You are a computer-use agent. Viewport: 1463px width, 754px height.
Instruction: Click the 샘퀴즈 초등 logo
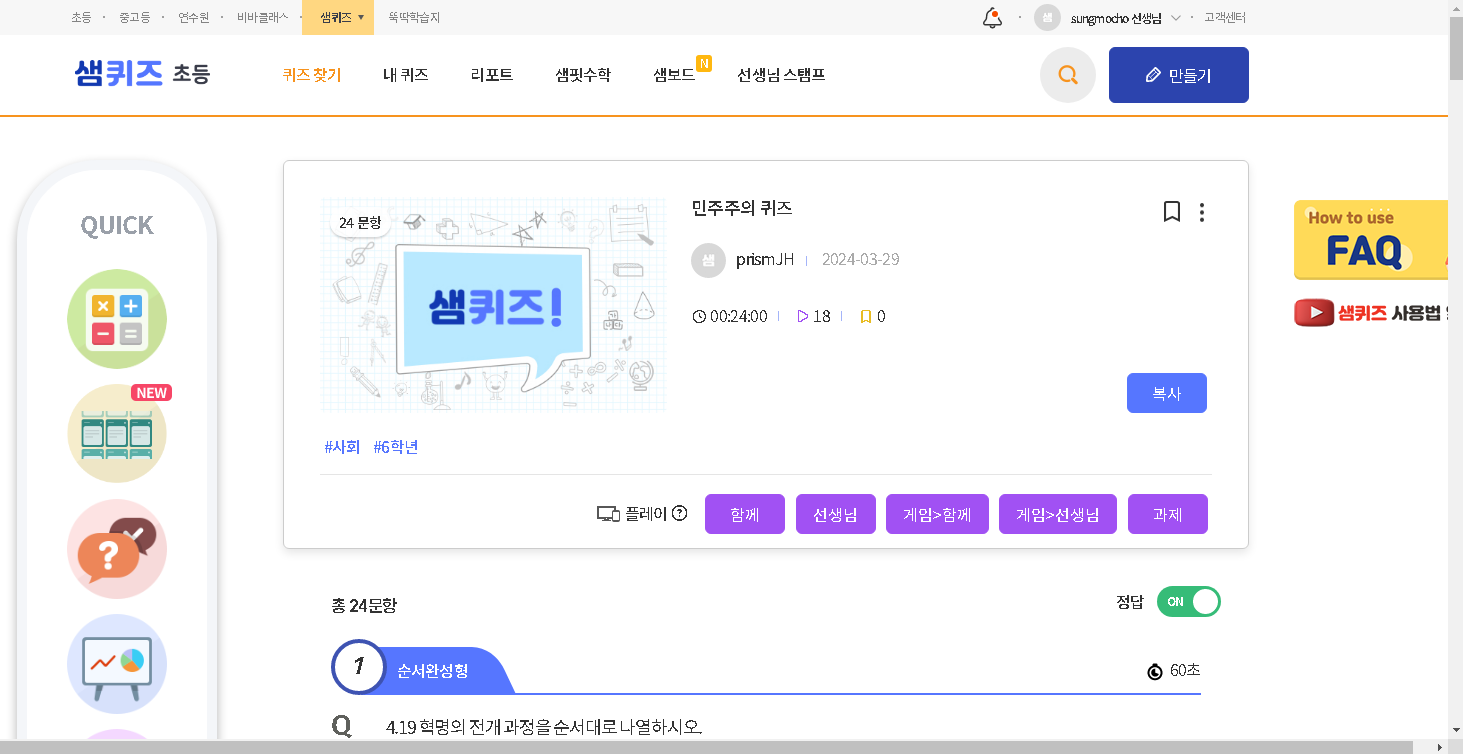(142, 74)
